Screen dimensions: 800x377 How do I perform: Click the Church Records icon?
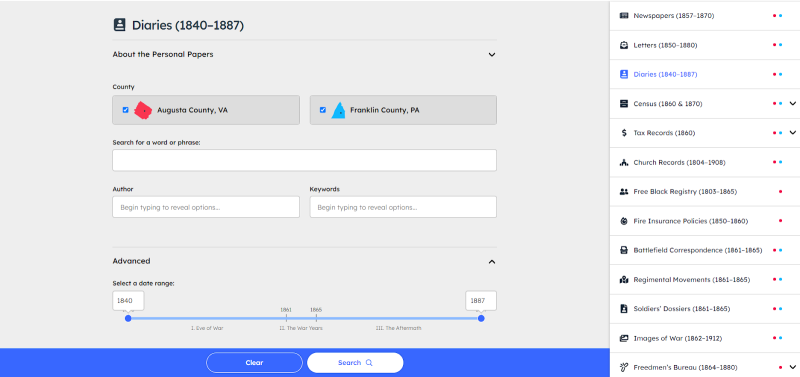click(623, 163)
